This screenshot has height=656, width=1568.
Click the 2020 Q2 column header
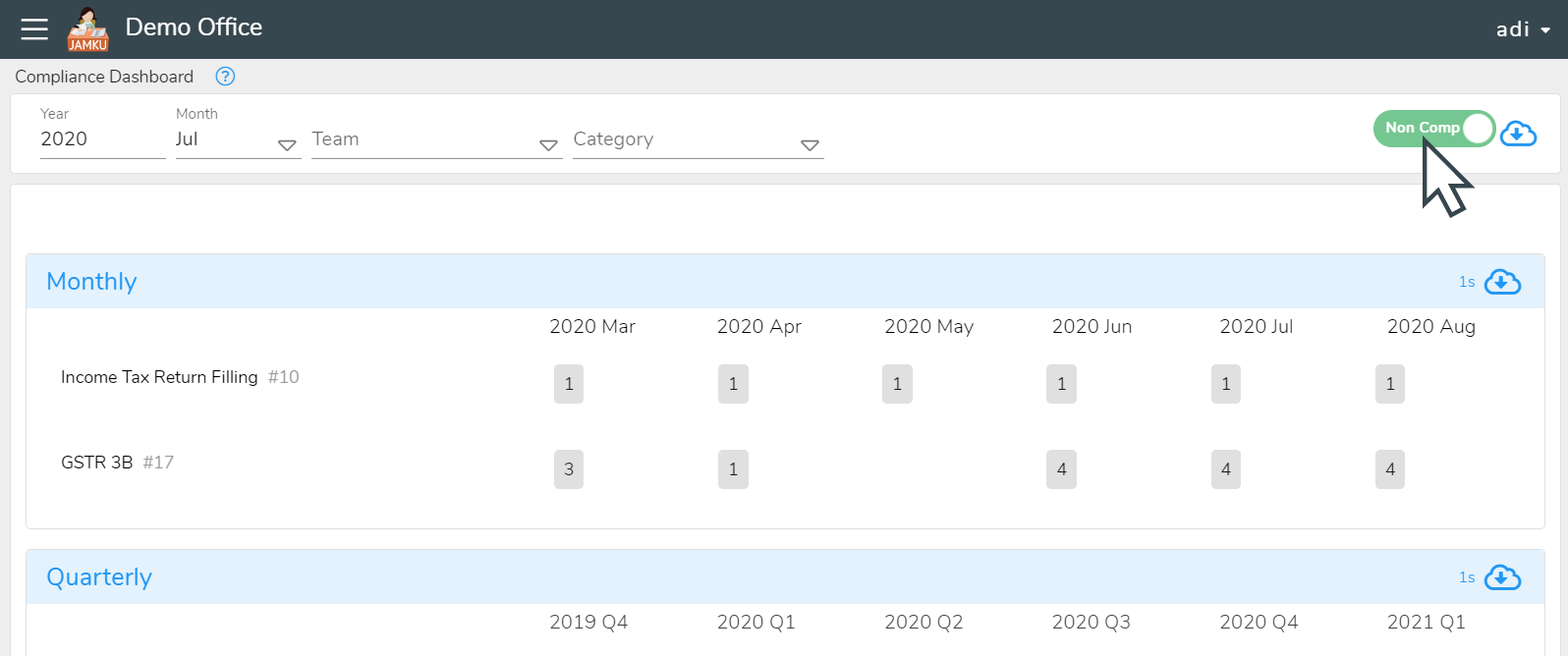pyautogui.click(x=924, y=623)
